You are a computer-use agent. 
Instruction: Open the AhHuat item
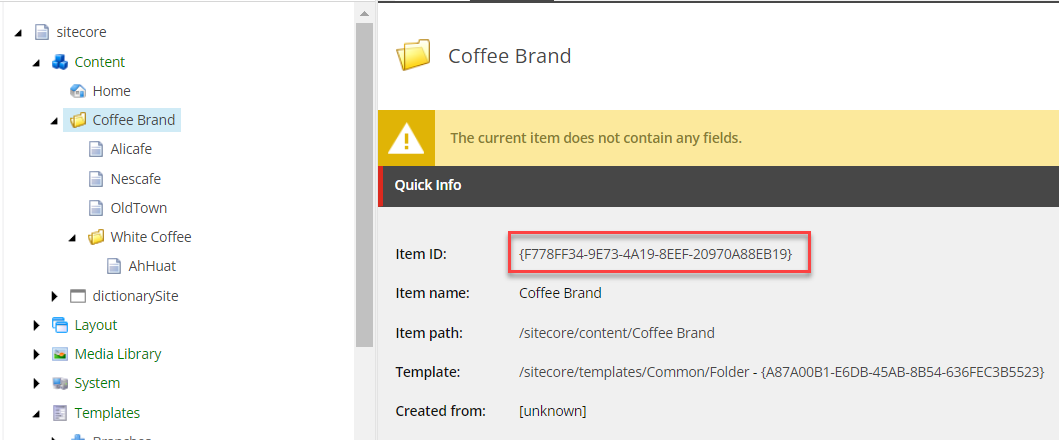click(x=153, y=266)
